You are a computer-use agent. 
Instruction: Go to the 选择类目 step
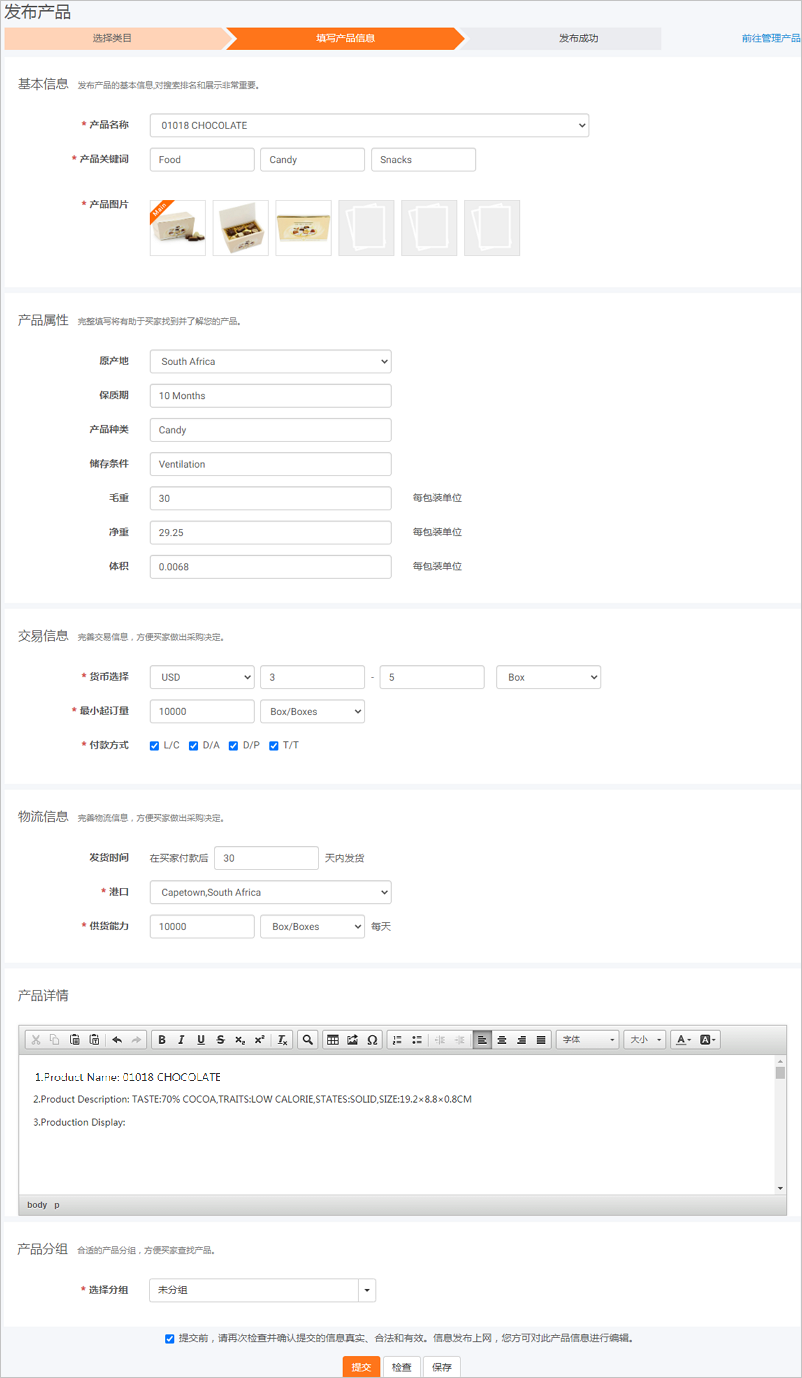(112, 39)
